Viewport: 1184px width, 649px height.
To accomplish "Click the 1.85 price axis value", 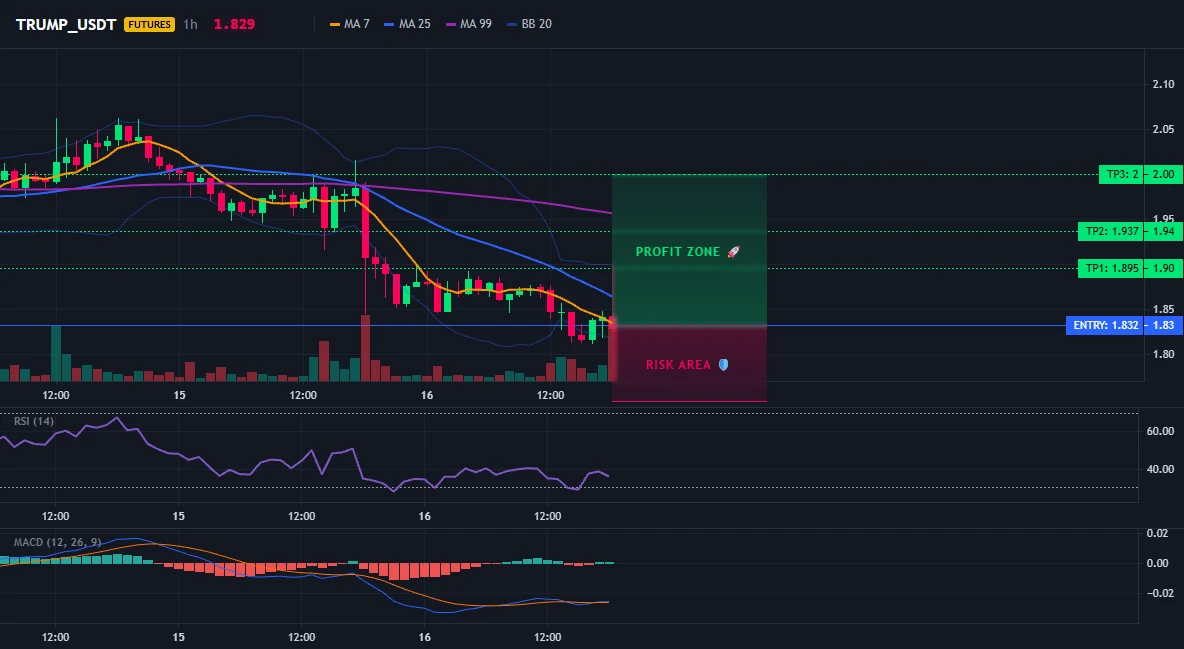I will tap(1163, 309).
